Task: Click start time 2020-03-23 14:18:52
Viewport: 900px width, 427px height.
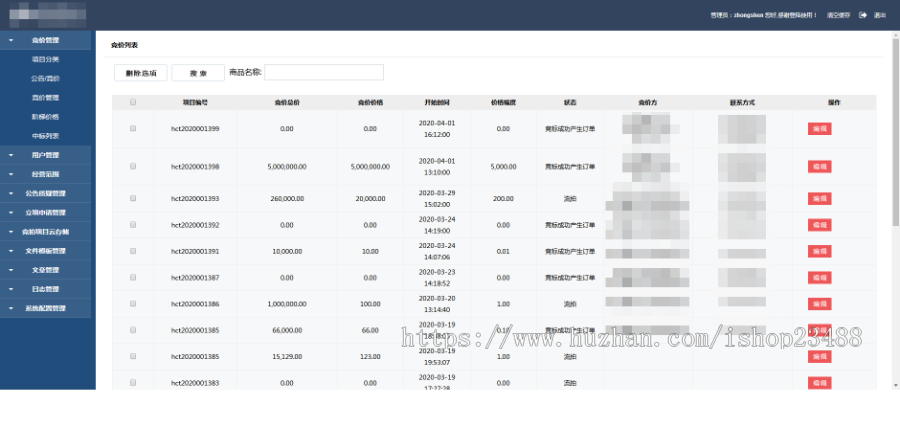Action: 437,277
